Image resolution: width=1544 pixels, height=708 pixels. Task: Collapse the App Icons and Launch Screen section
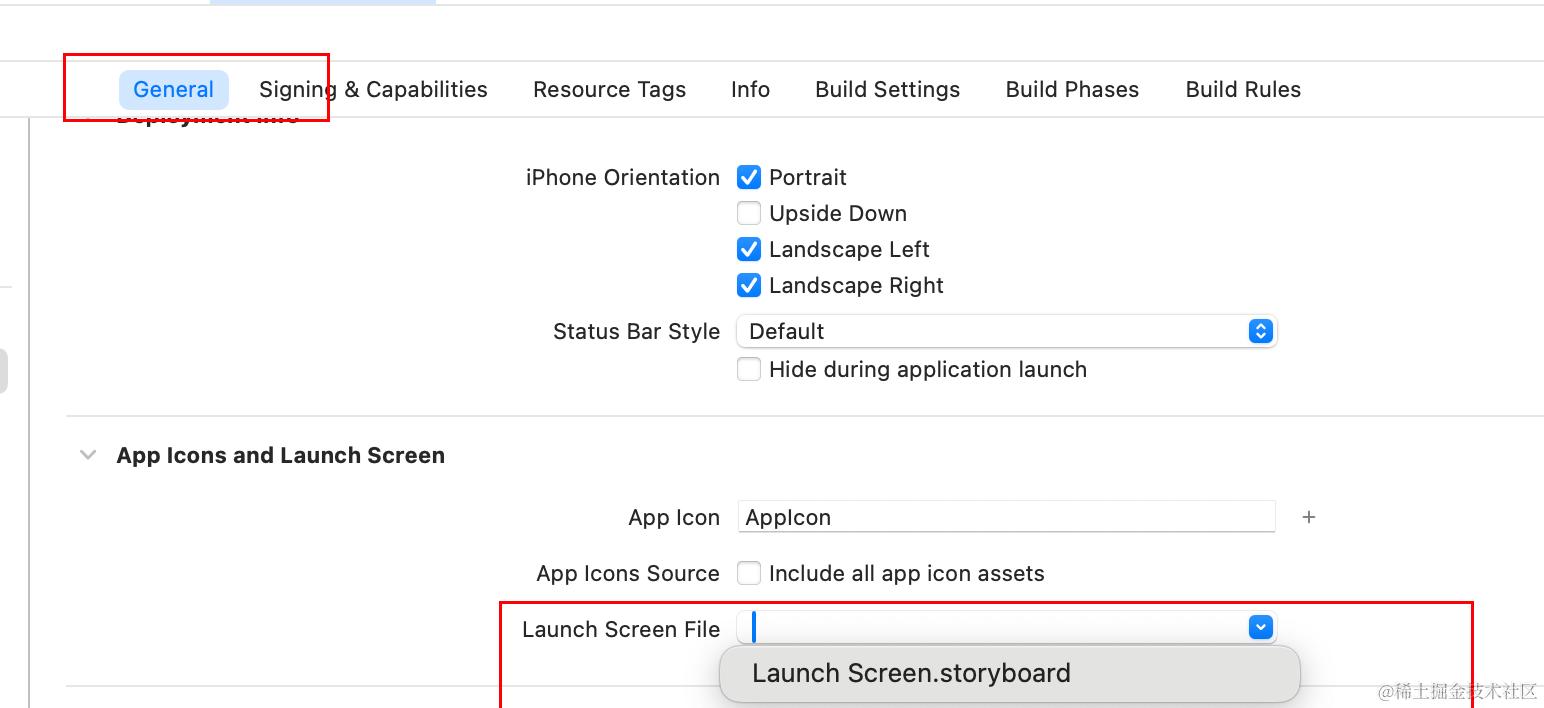(88, 455)
